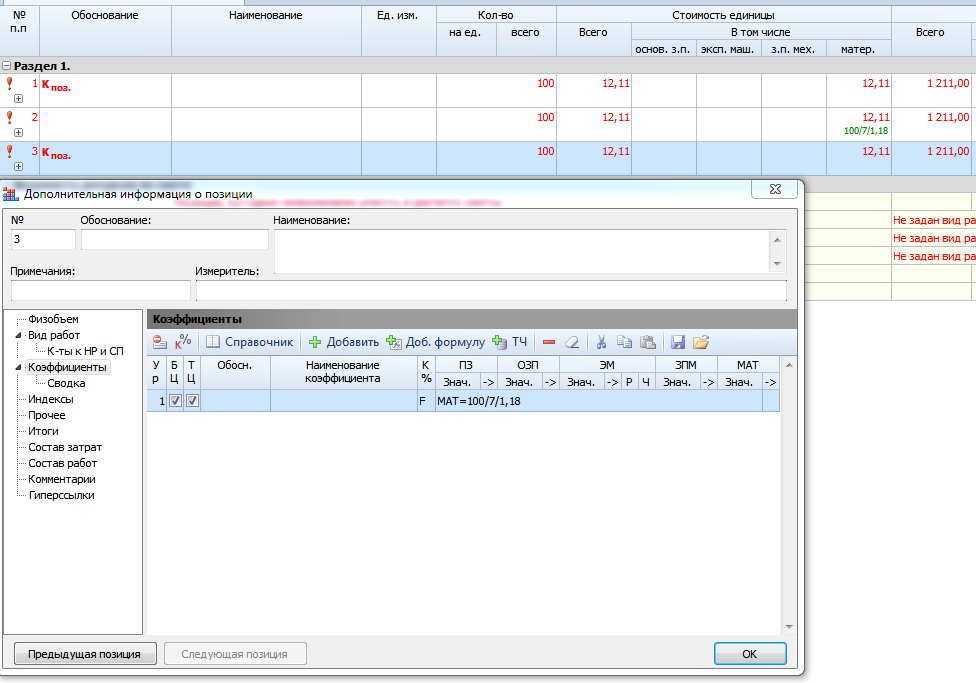The width and height of the screenshot is (976, 683).
Task: Click Наименование field scroll-down arrow
Action: 777,264
